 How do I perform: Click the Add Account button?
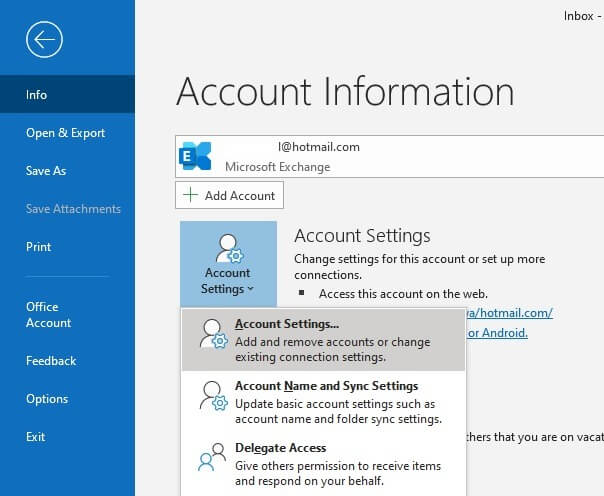tap(230, 196)
